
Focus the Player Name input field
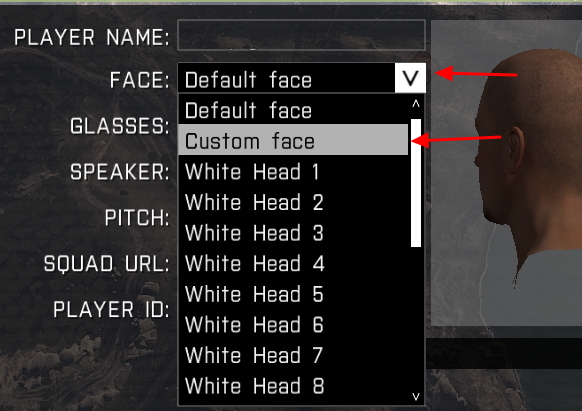[x=301, y=35]
